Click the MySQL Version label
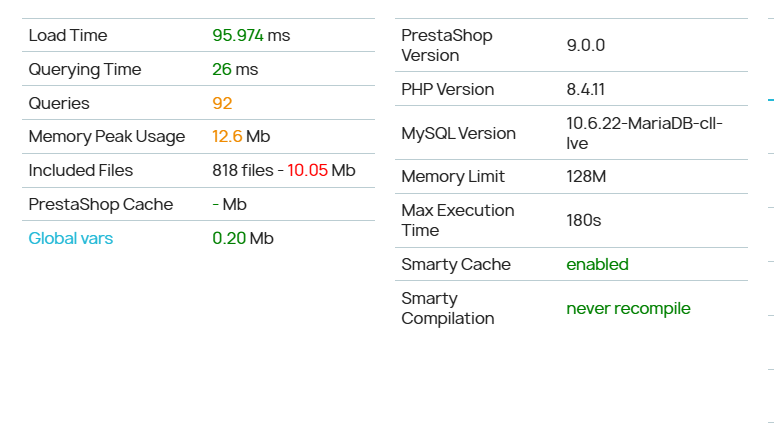Screen dimensions: 774x429 pos(458,133)
